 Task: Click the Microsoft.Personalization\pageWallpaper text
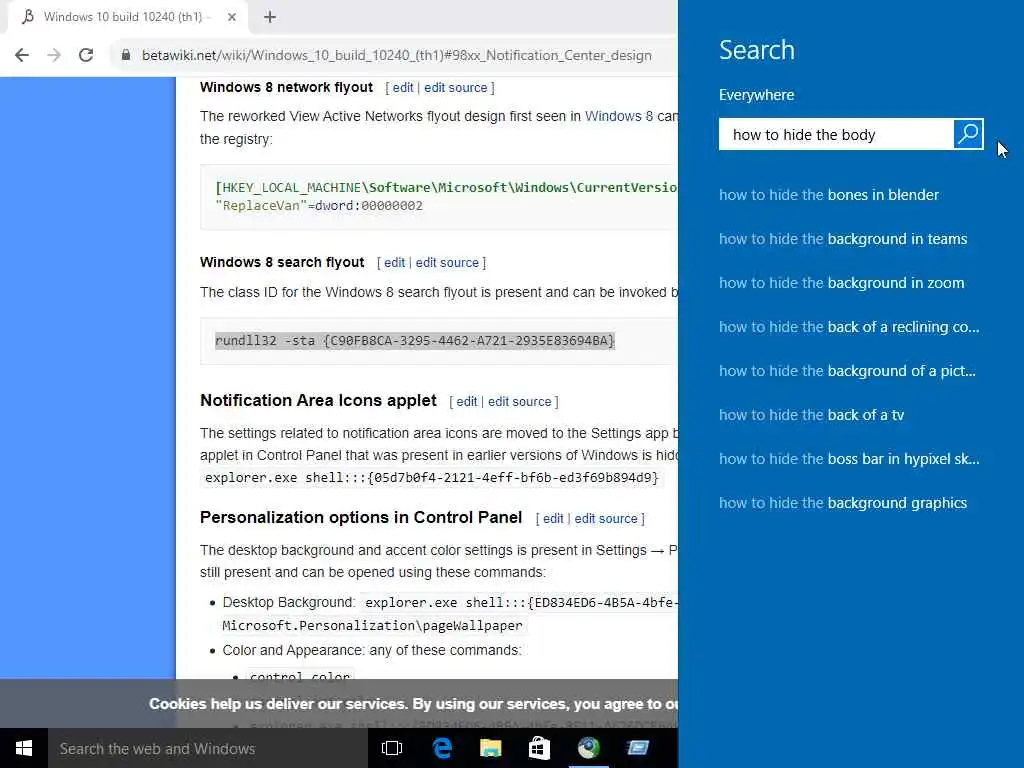[372, 626]
